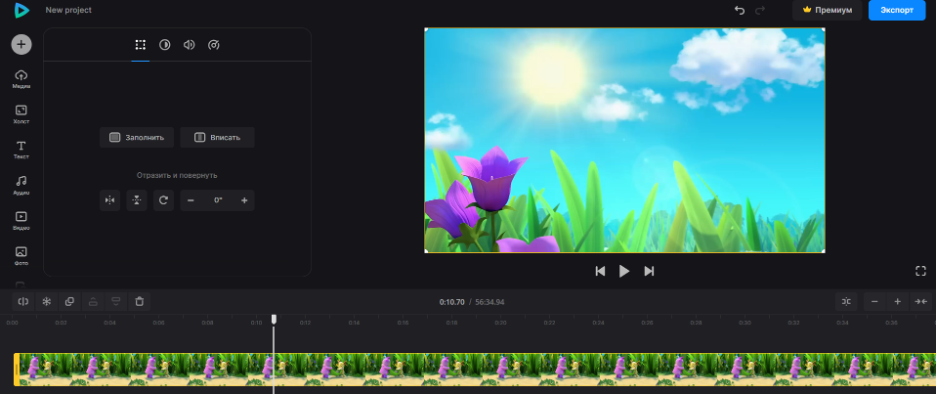This screenshot has height=394, width=936.
Task: Click the Вписать fit button
Action: pos(217,137)
